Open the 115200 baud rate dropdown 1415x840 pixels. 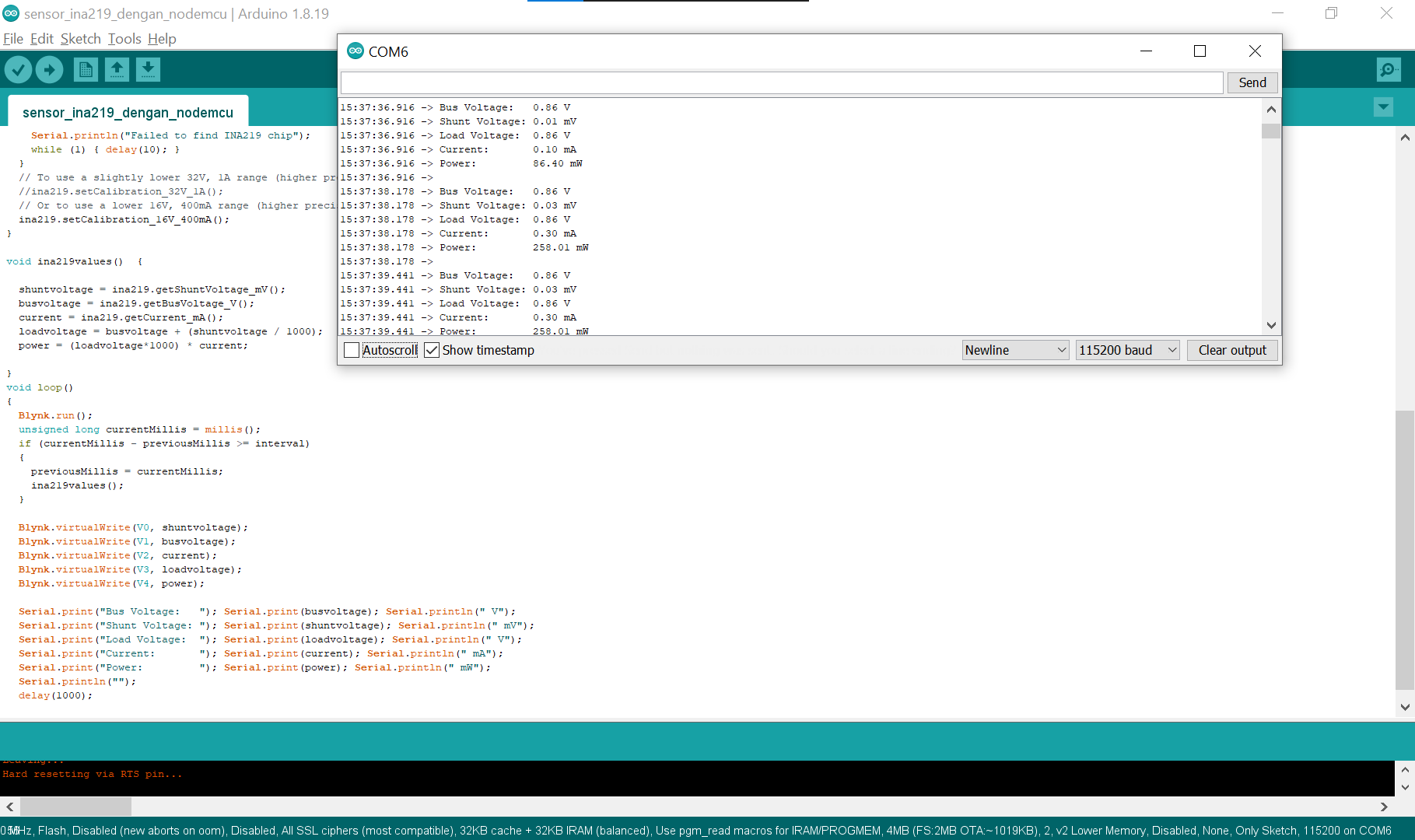1128,350
